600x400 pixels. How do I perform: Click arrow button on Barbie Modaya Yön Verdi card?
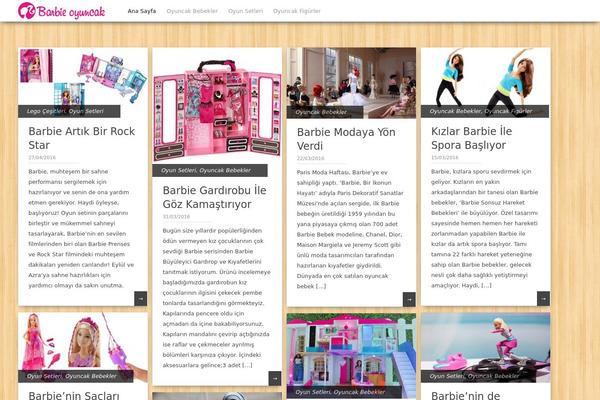tap(409, 299)
